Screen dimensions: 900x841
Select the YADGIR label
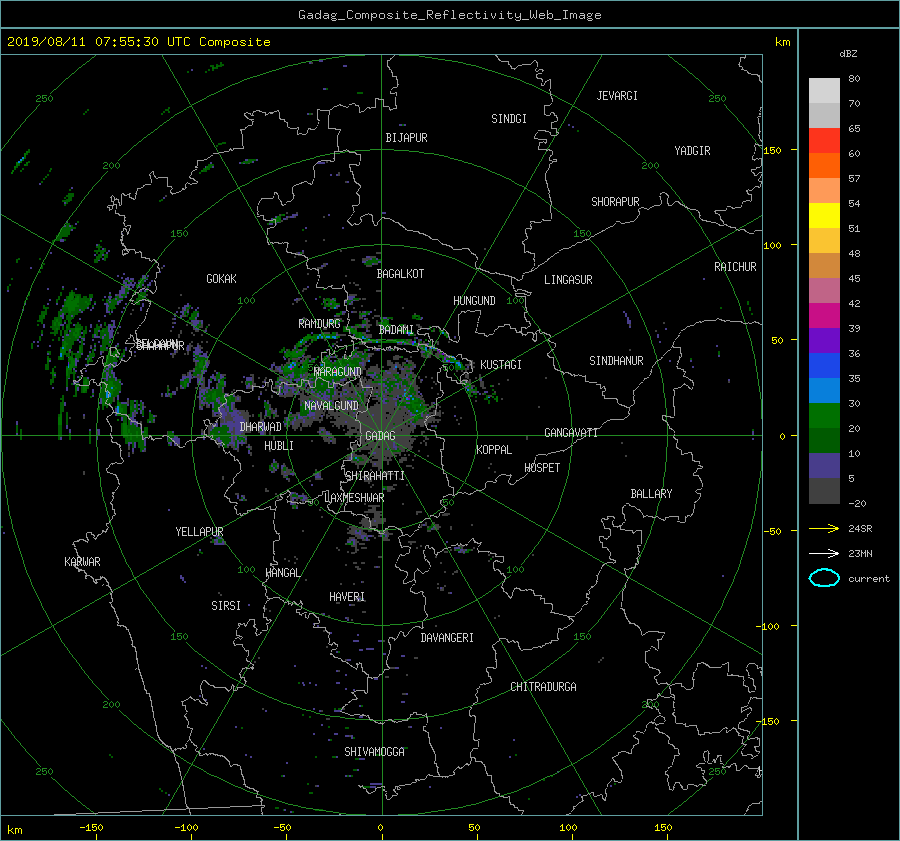point(692,151)
